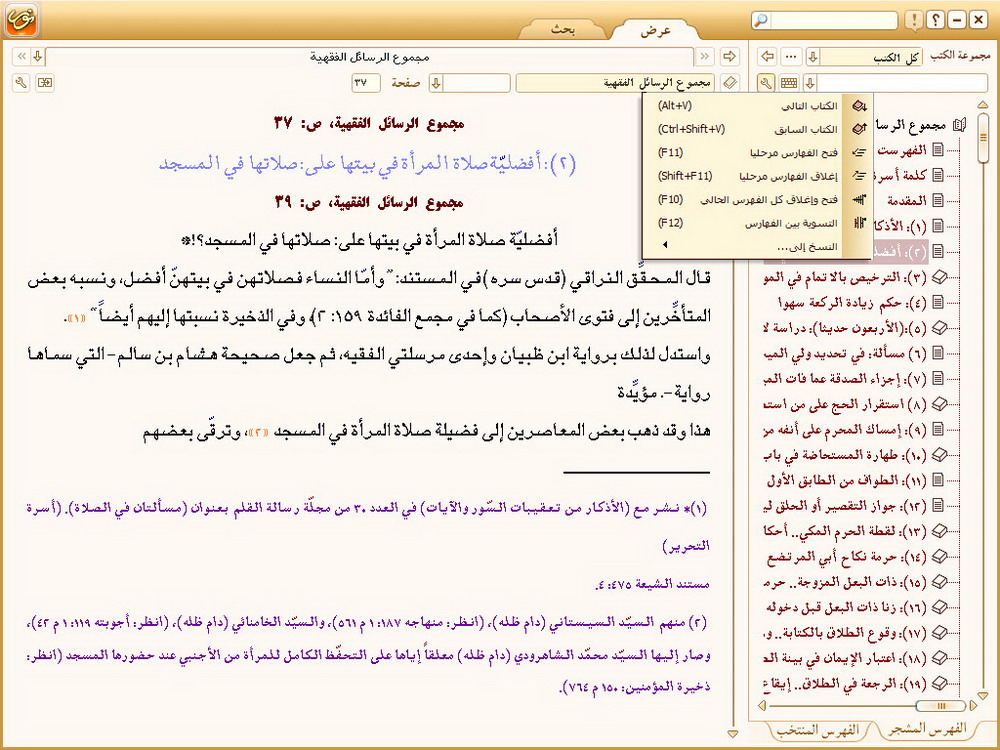Click footnote reference «١» in the text
This screenshot has width=1000, height=750.
76,318
